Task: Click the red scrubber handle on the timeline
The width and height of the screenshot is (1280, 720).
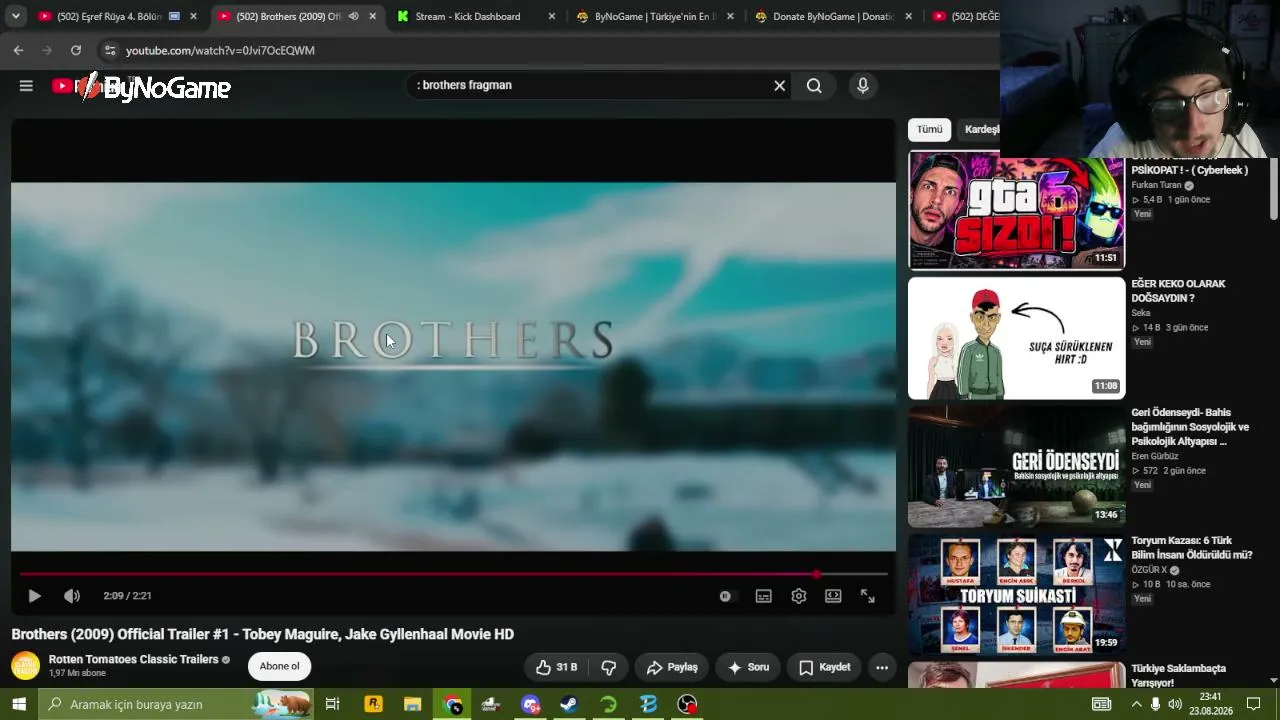Action: tap(817, 574)
